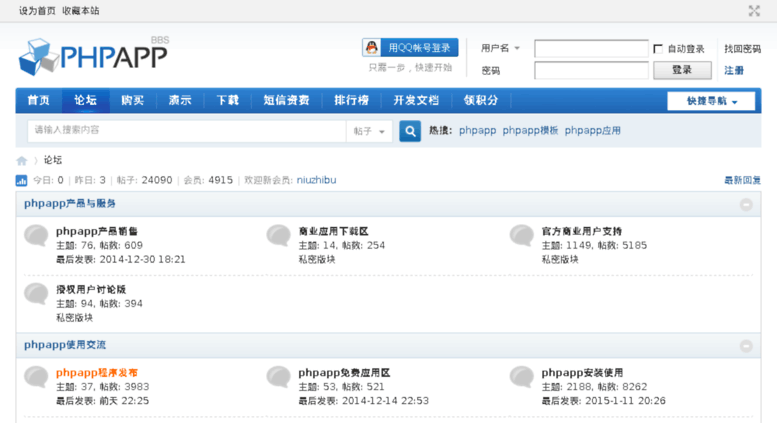Click hot search link phpapp

(477, 131)
